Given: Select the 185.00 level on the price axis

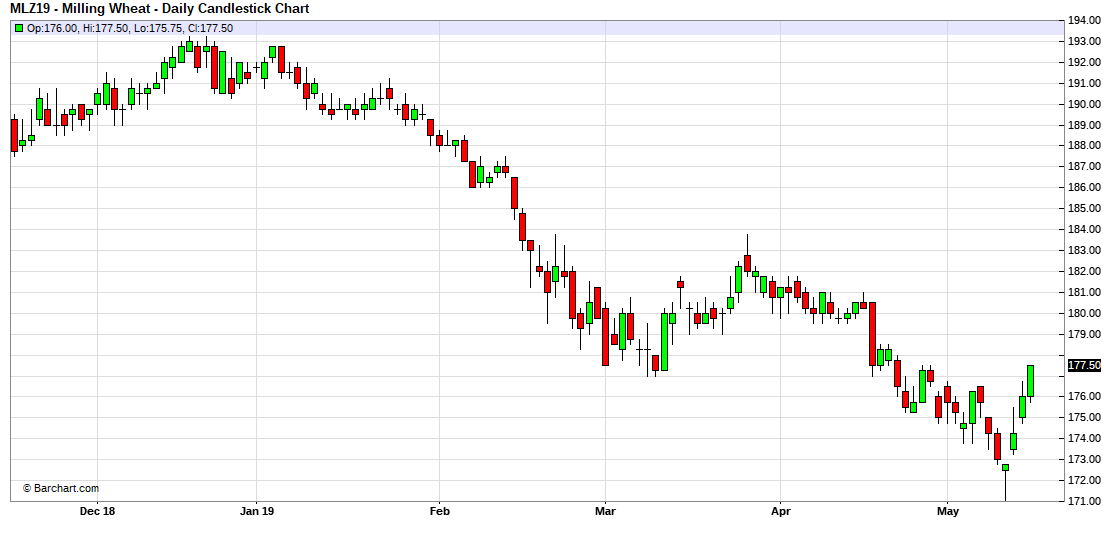Looking at the screenshot, I should click(x=1084, y=208).
